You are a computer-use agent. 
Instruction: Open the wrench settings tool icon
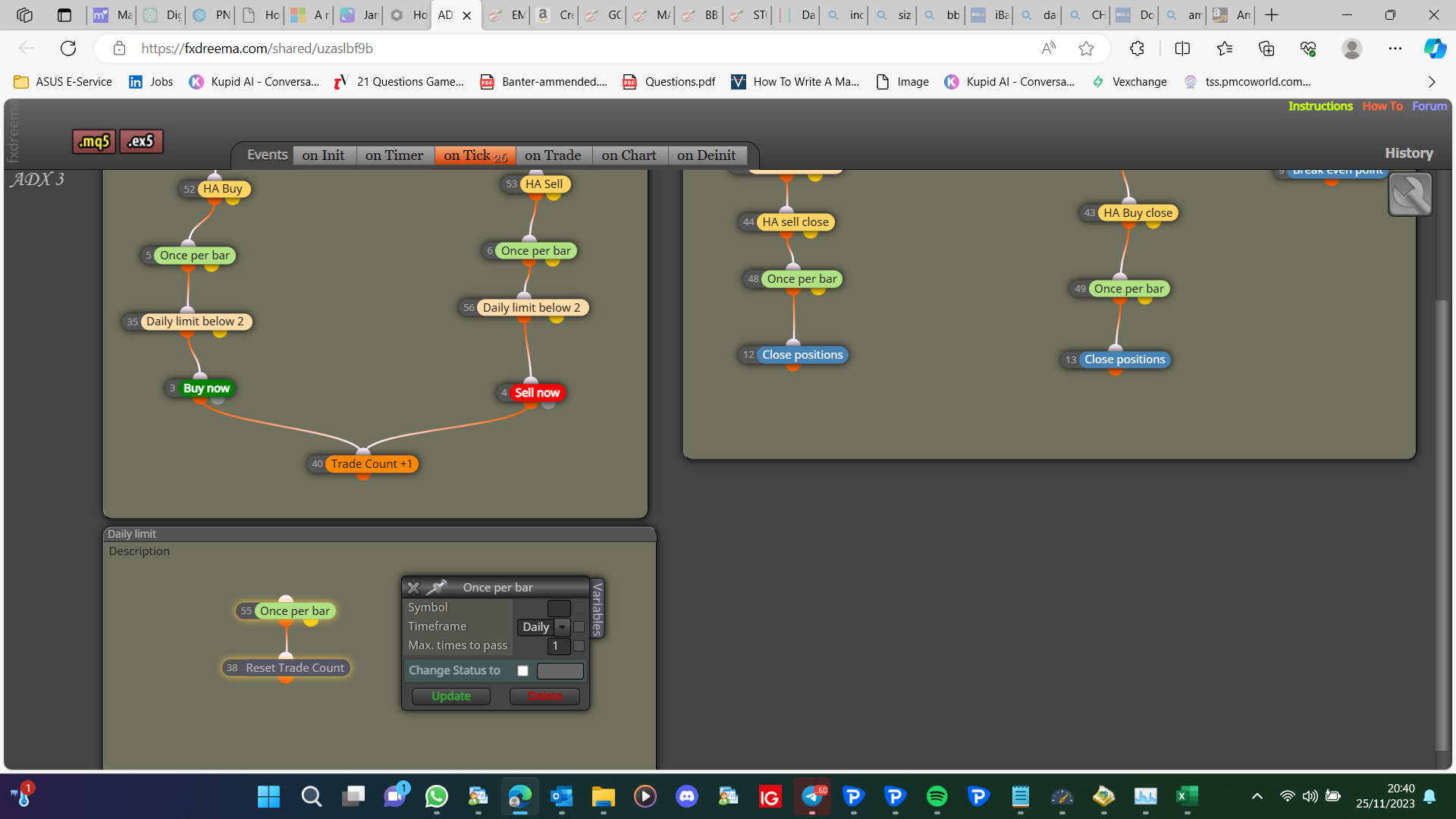click(1410, 194)
